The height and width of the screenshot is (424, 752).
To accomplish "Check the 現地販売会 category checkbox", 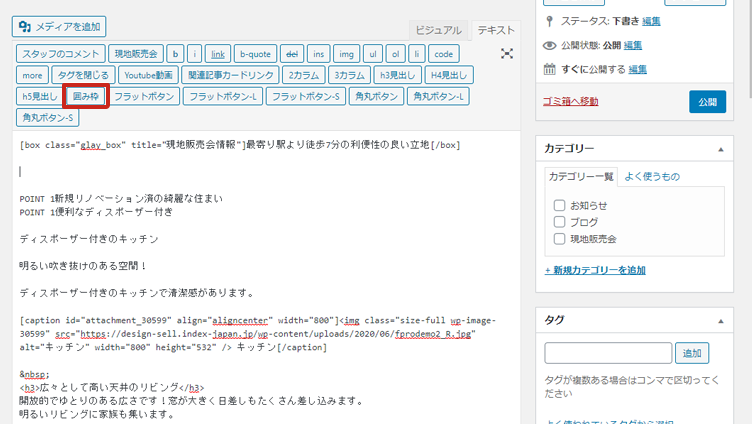I will pos(560,239).
